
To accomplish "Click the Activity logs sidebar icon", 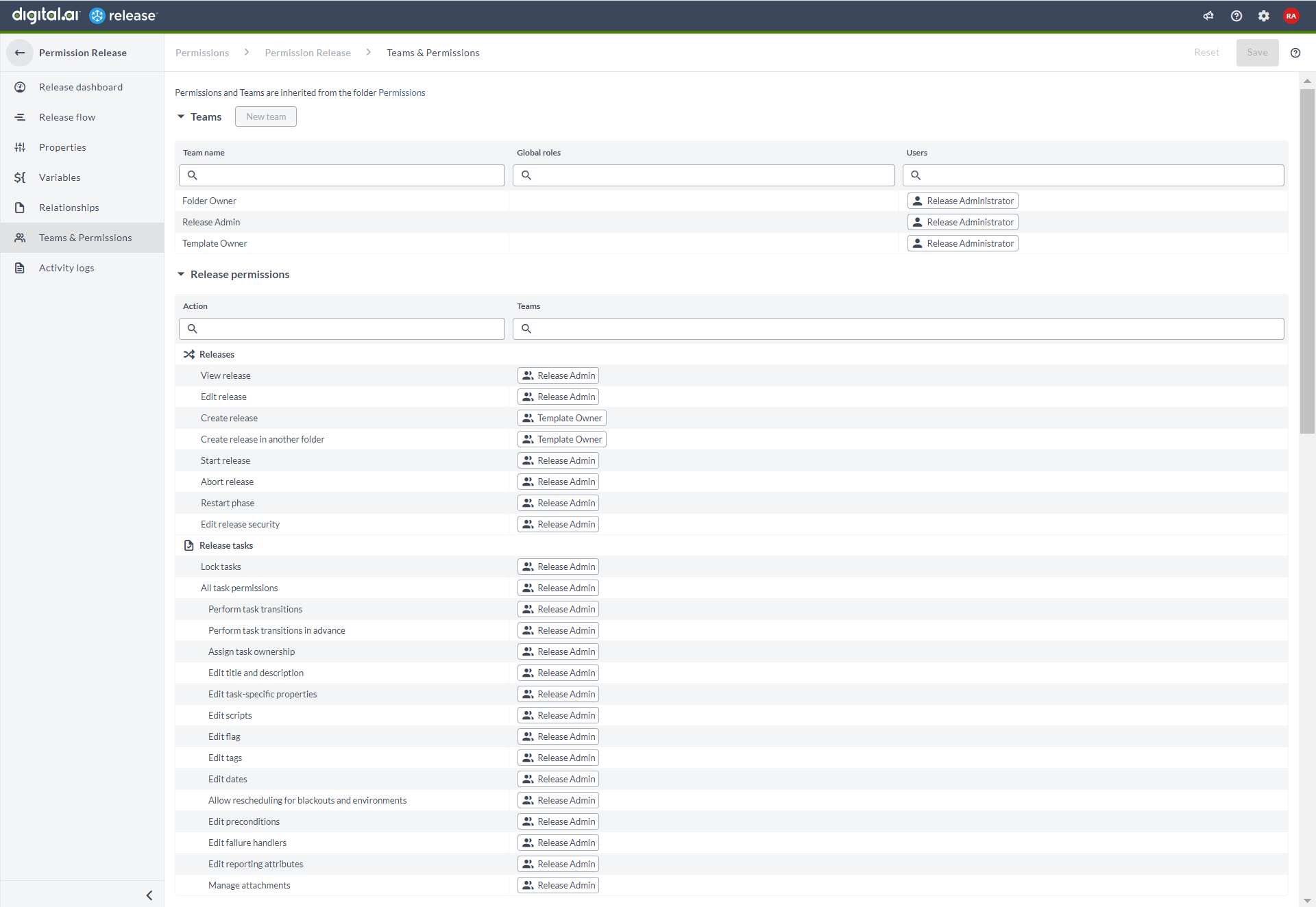I will click(x=23, y=268).
